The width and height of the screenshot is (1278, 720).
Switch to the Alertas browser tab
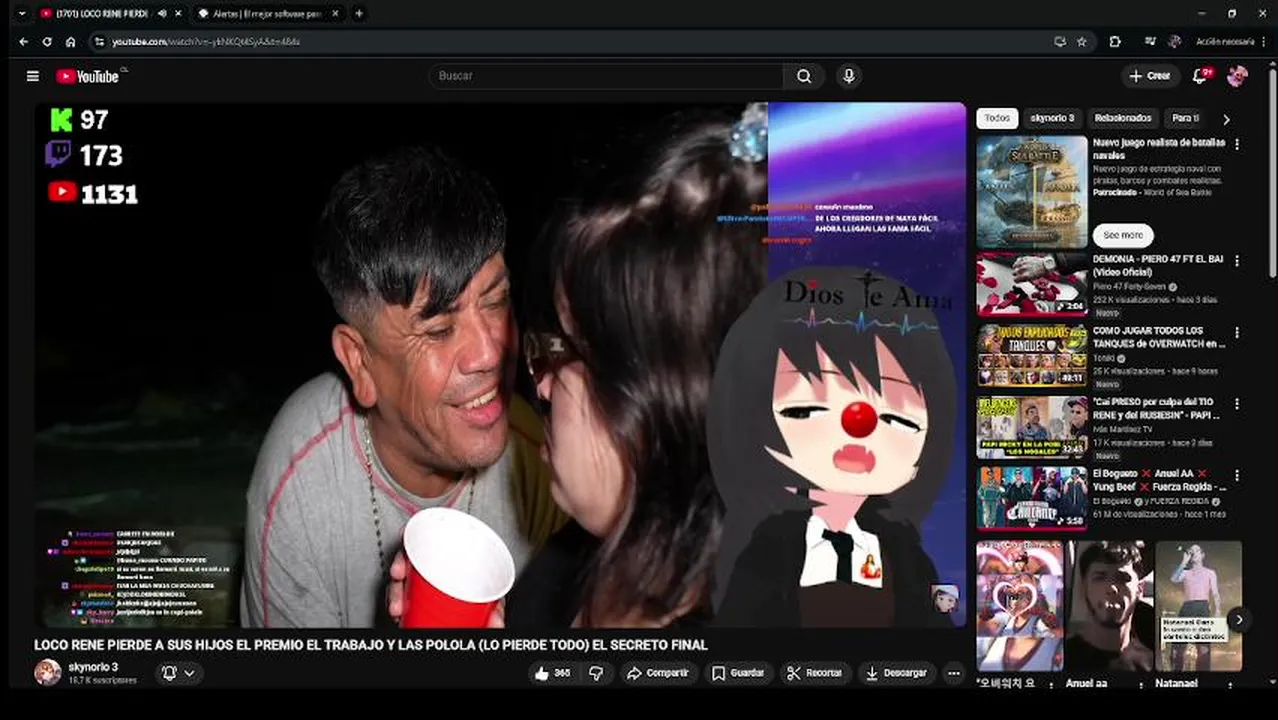tap(268, 14)
